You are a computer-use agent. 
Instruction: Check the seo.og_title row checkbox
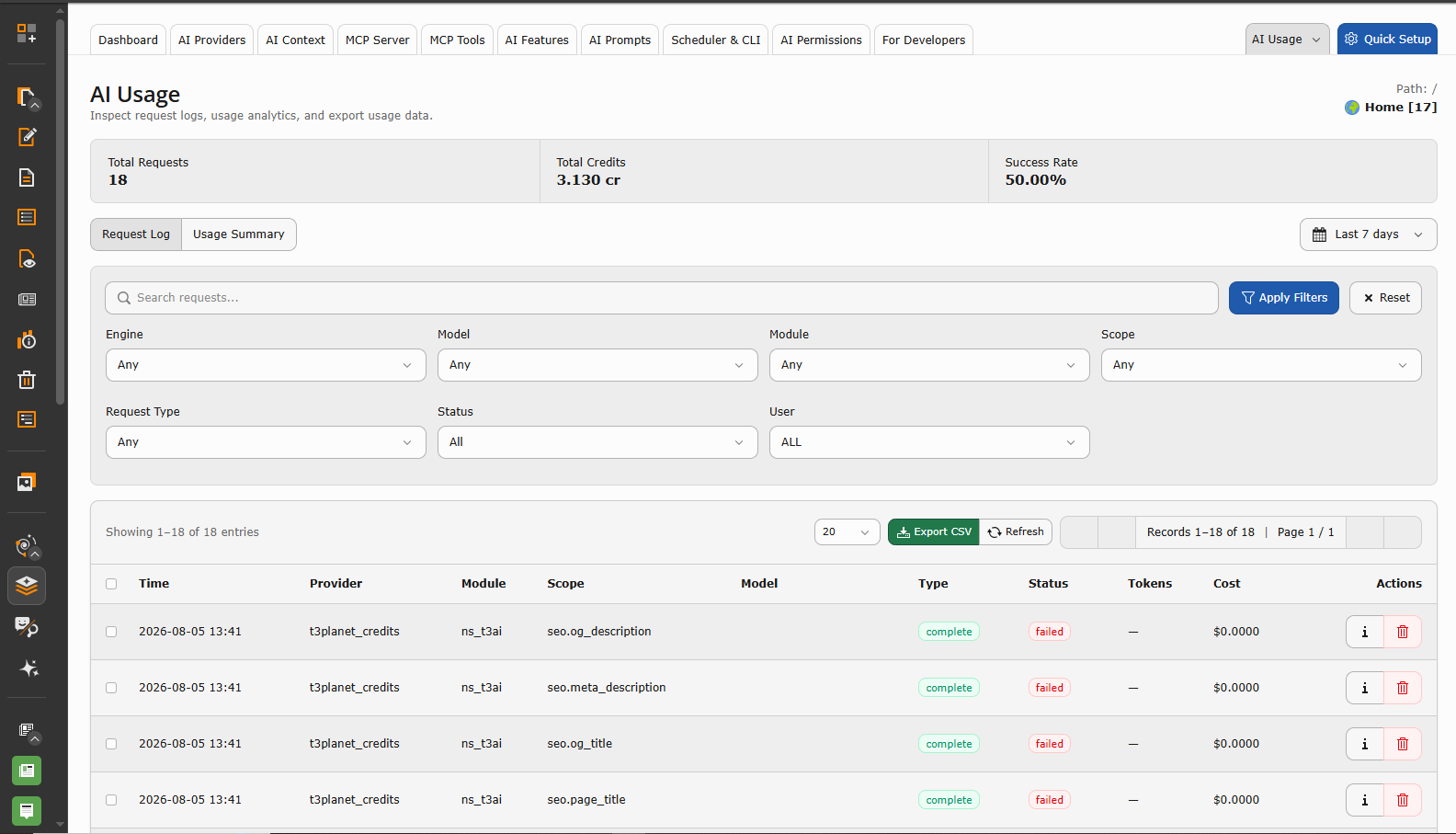(x=111, y=744)
